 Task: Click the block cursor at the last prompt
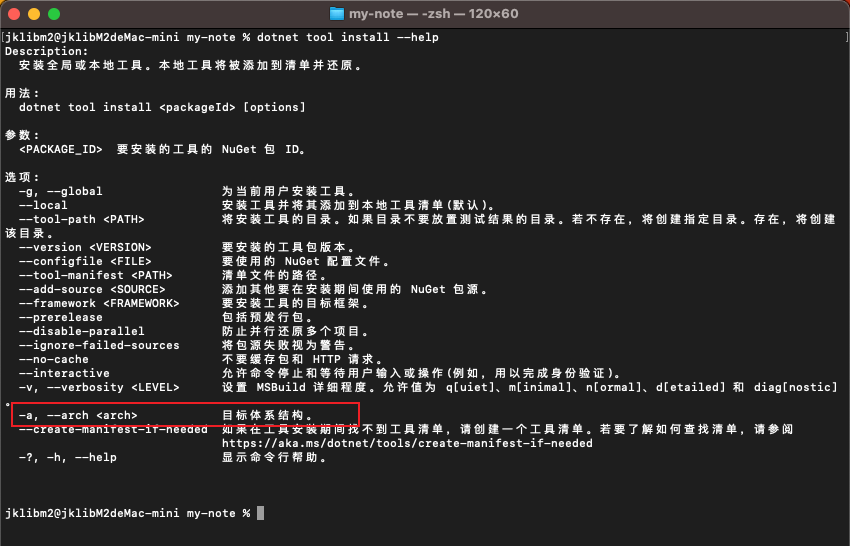click(261, 513)
